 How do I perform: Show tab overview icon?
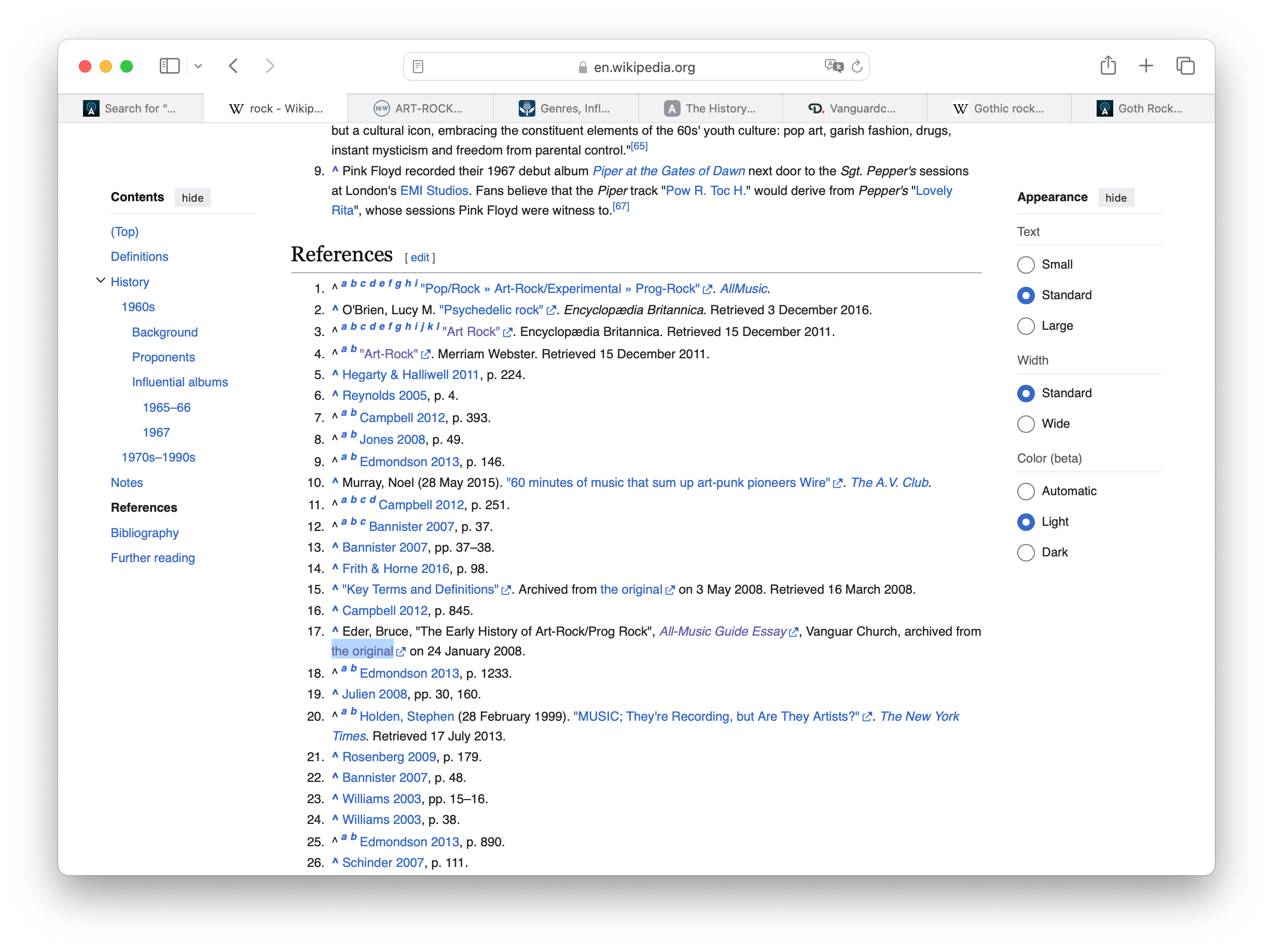[1185, 66]
